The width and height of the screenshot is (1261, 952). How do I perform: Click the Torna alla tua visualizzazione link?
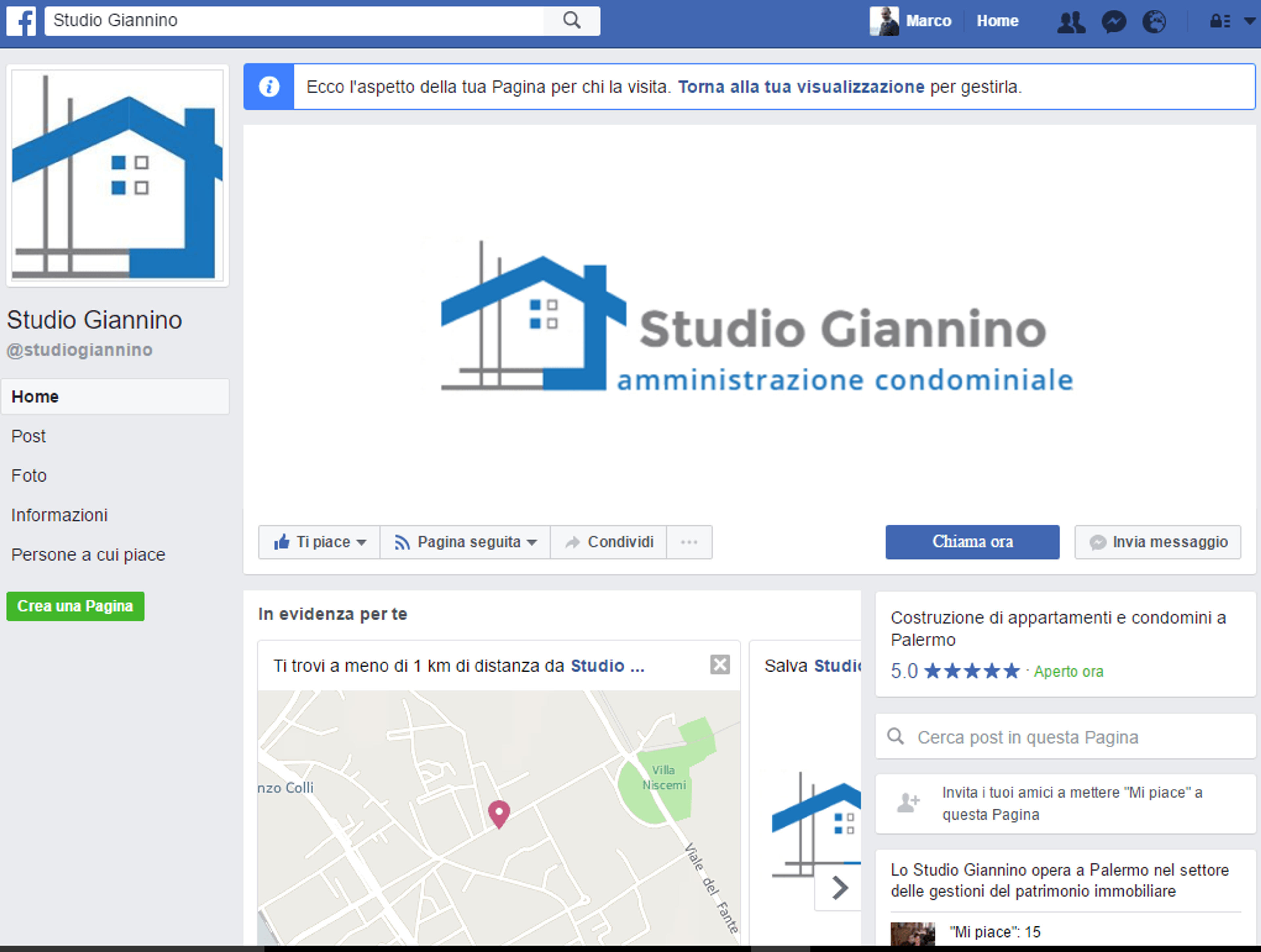pyautogui.click(x=801, y=87)
